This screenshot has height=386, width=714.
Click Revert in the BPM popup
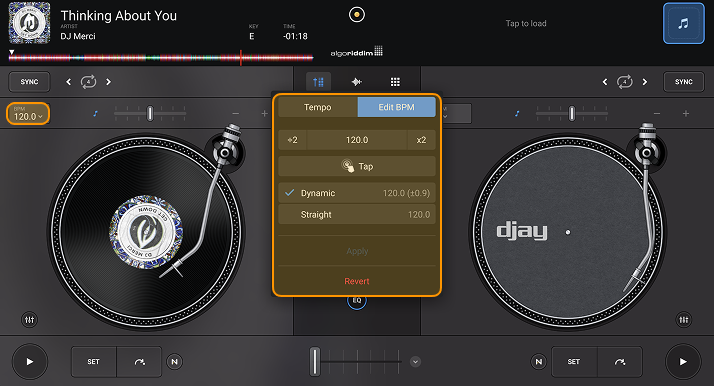coord(357,281)
